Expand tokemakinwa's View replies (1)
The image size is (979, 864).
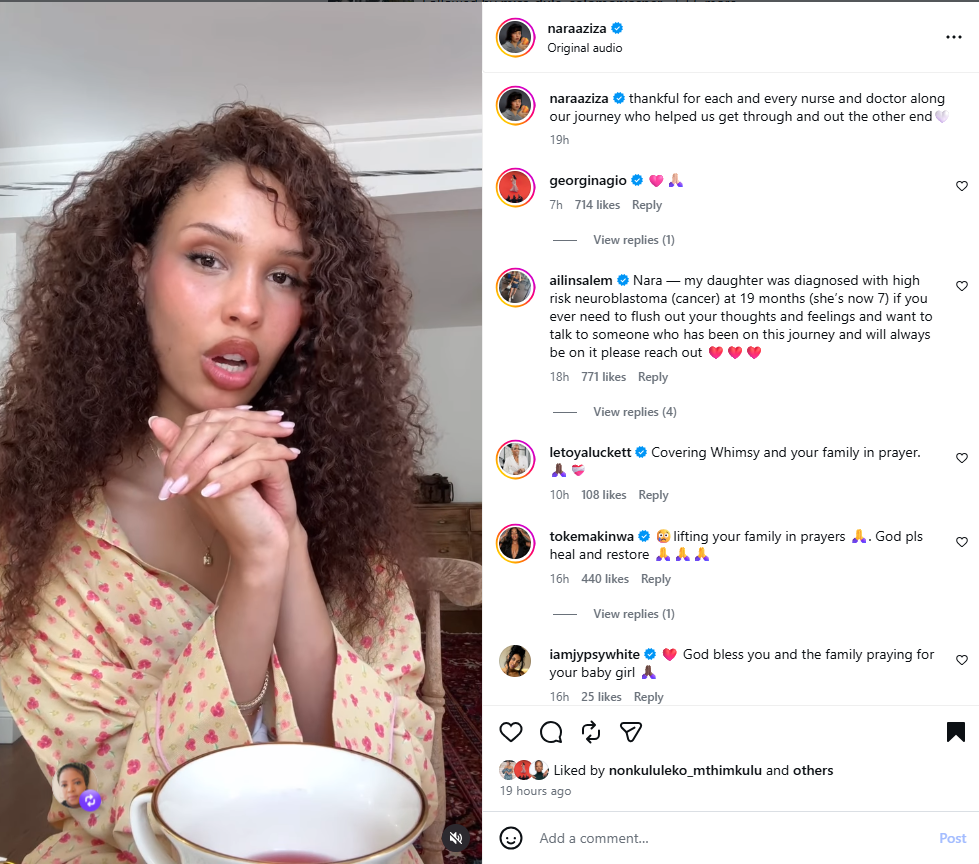point(634,614)
